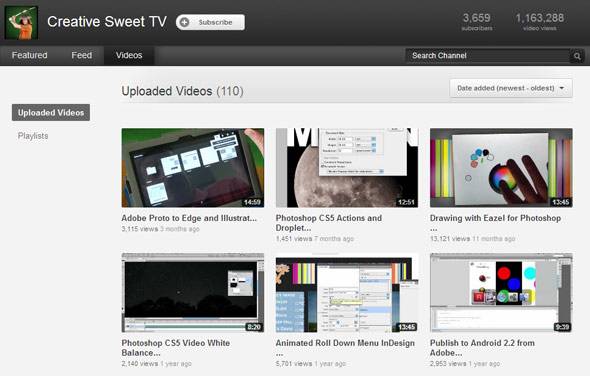
Task: Click the 3,115 views text
Action: click(140, 229)
